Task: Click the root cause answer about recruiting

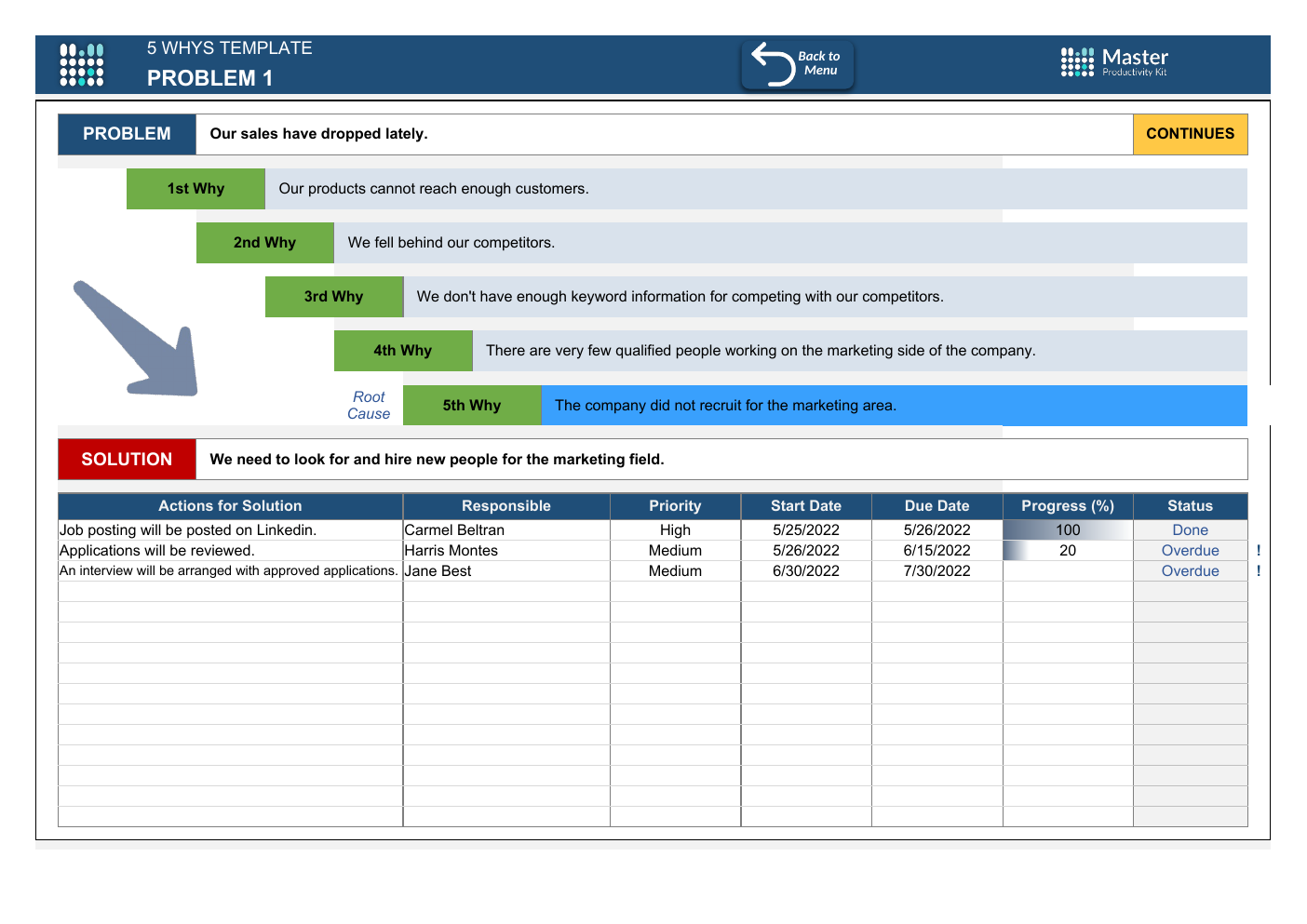Action: [894, 406]
